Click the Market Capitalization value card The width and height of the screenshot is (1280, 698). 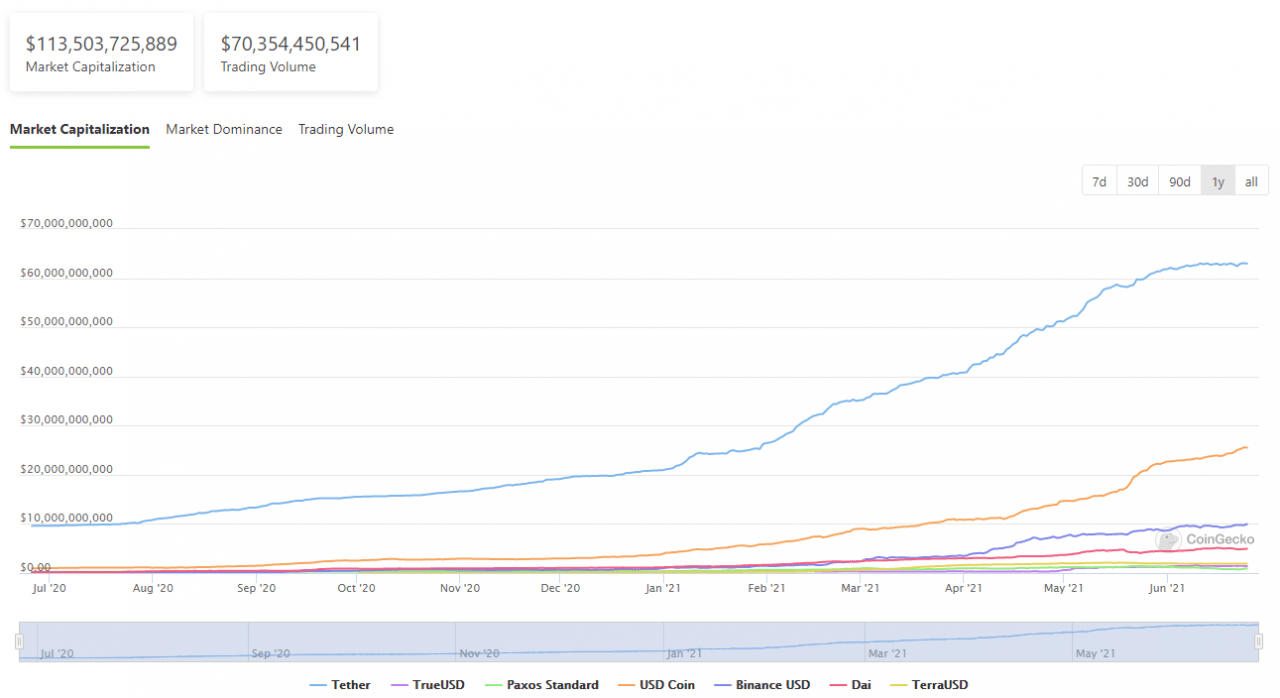click(x=101, y=53)
